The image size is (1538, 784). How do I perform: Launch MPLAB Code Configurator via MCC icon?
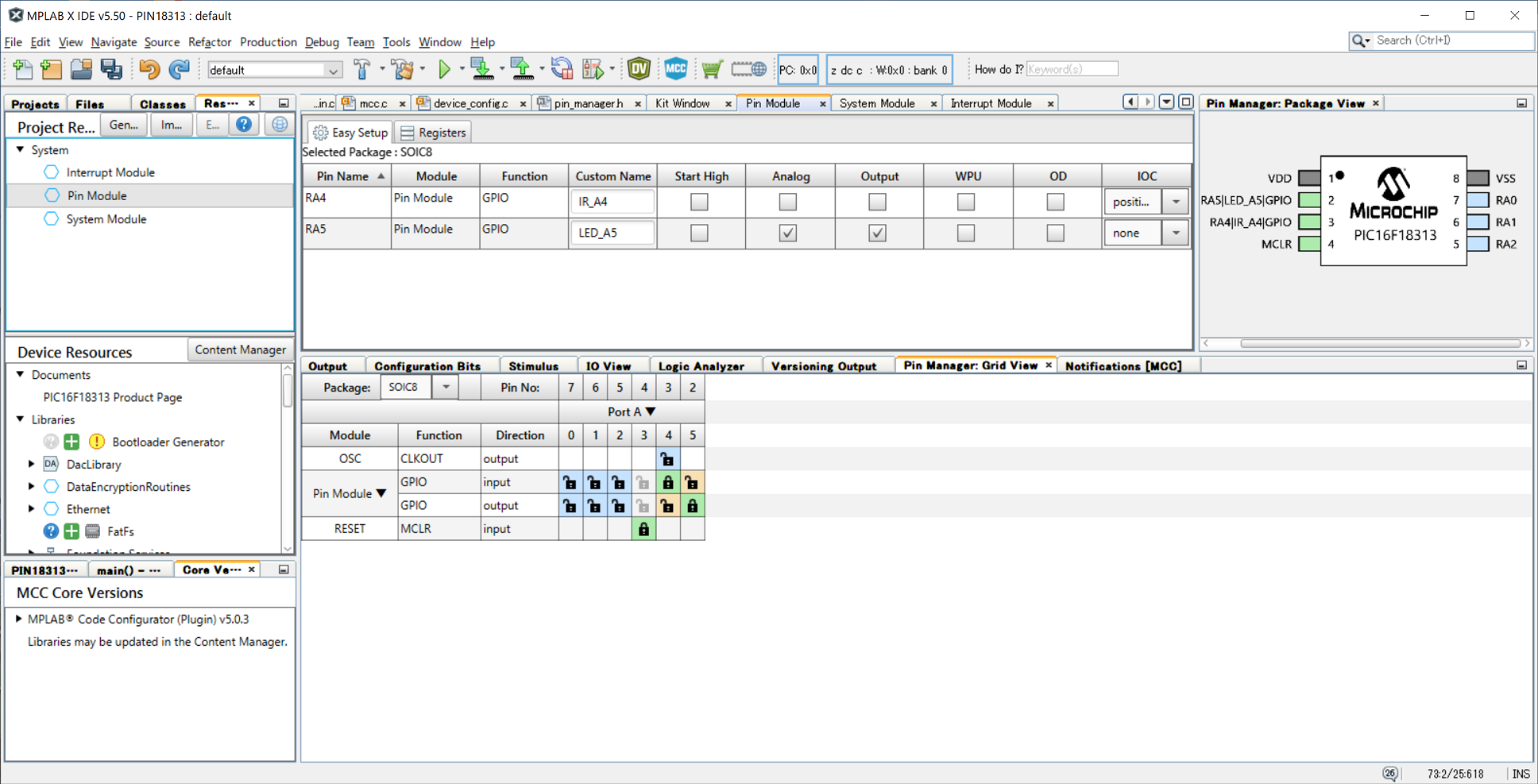point(676,70)
